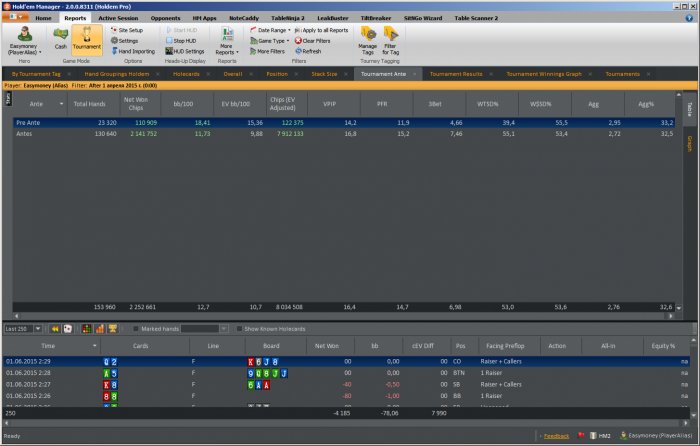Open the application menu button
700x446 pixels.
16,17
